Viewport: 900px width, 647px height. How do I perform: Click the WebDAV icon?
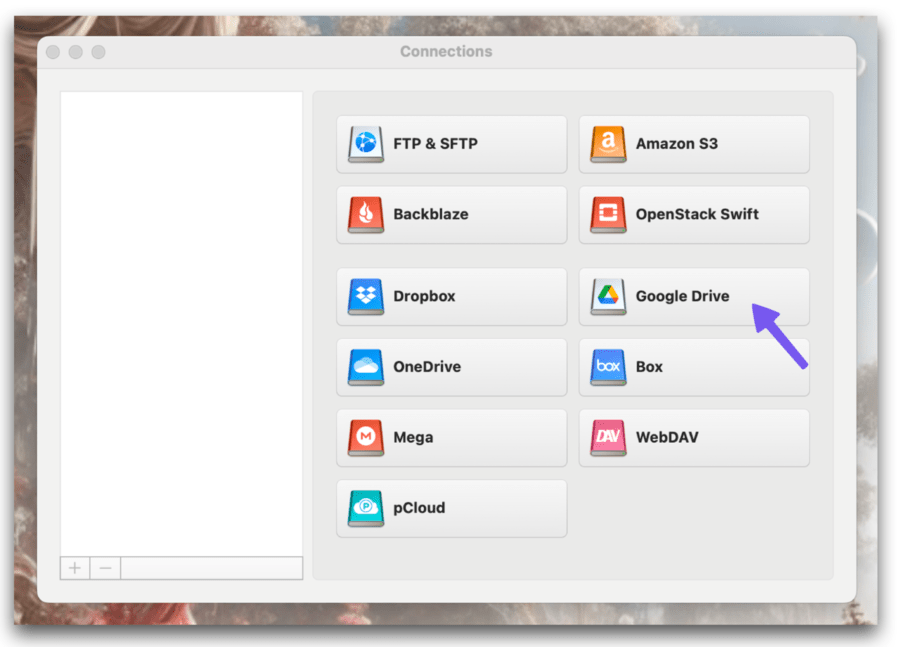(607, 437)
